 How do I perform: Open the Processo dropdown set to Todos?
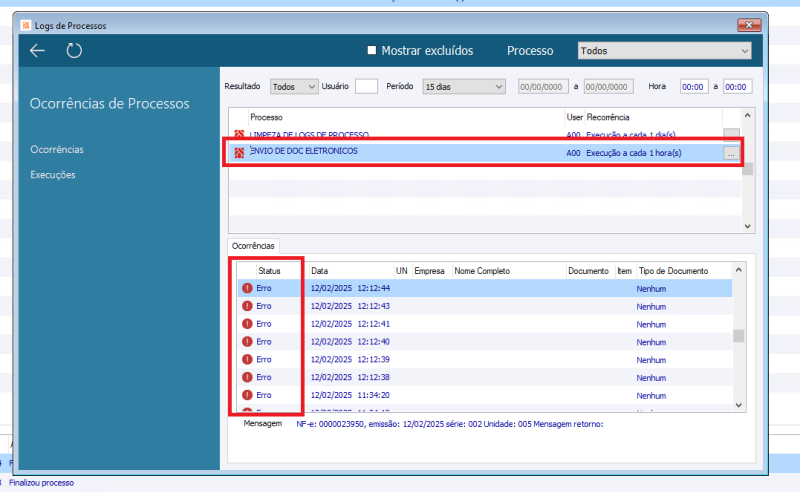[664, 51]
